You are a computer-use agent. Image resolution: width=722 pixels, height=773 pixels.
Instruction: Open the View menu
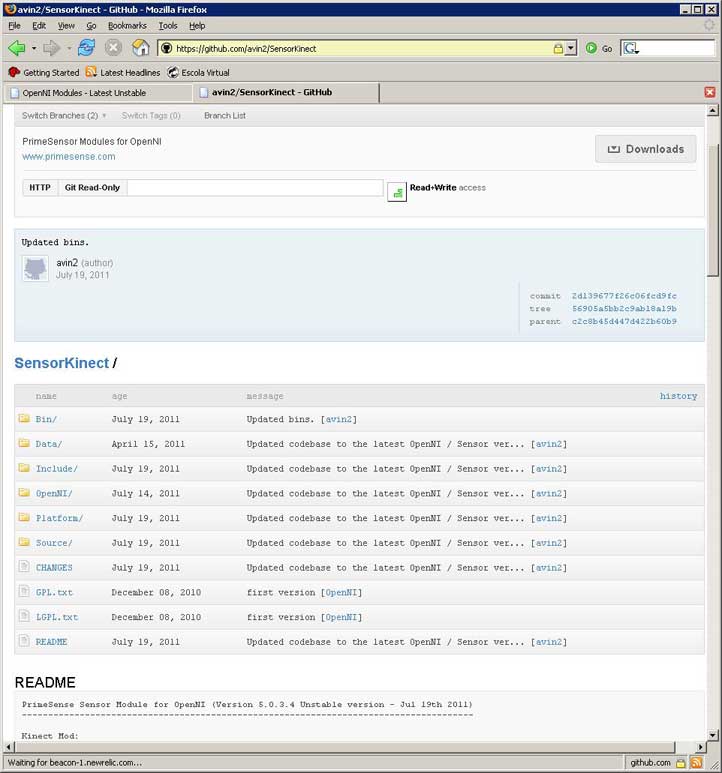click(66, 26)
